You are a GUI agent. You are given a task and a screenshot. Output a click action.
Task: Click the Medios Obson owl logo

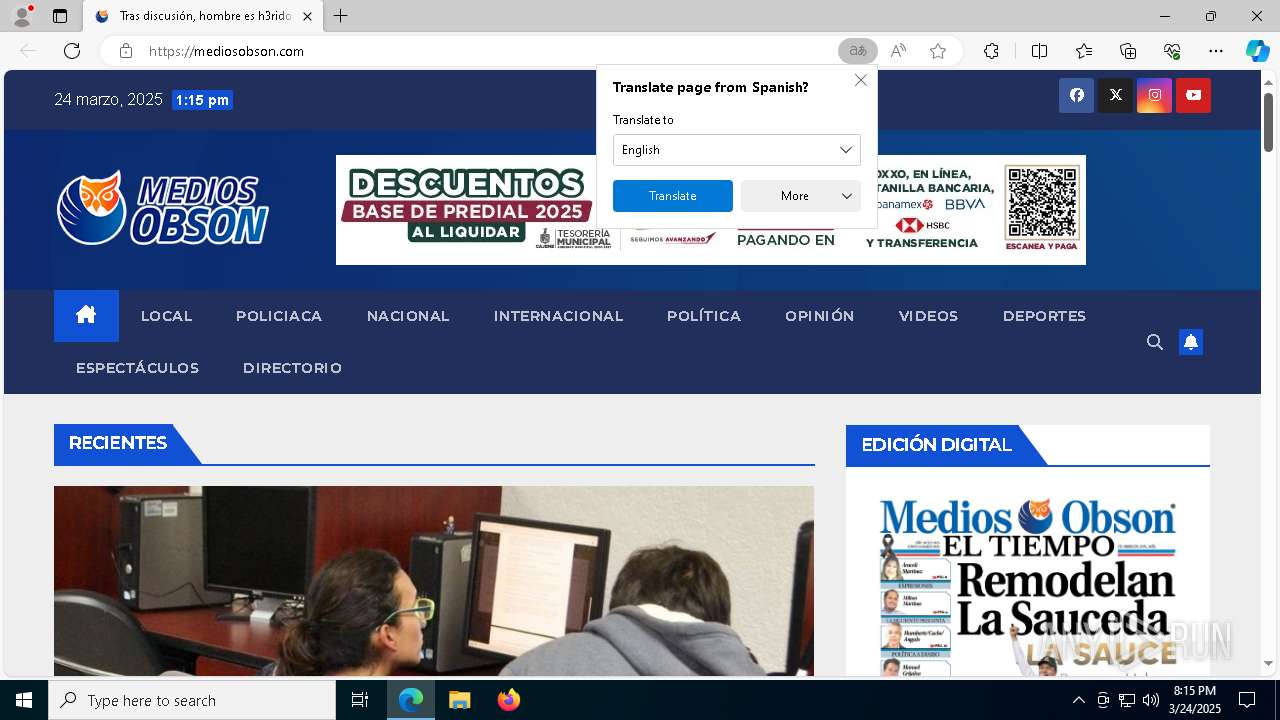pos(163,208)
